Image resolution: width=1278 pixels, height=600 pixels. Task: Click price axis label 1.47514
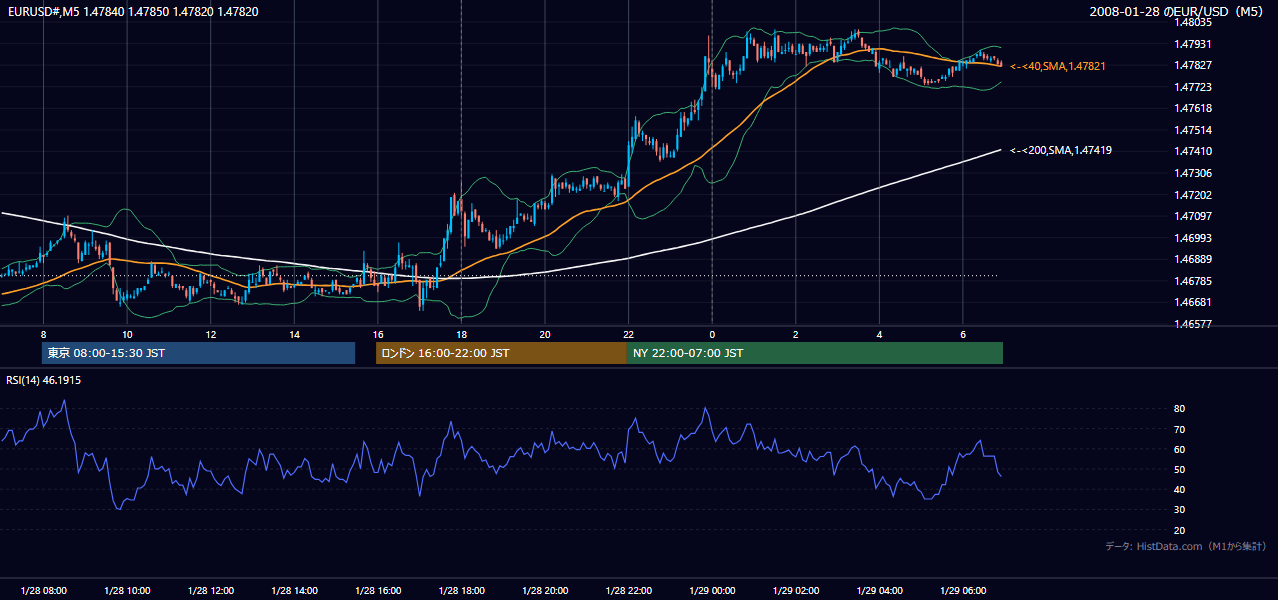tap(1194, 130)
